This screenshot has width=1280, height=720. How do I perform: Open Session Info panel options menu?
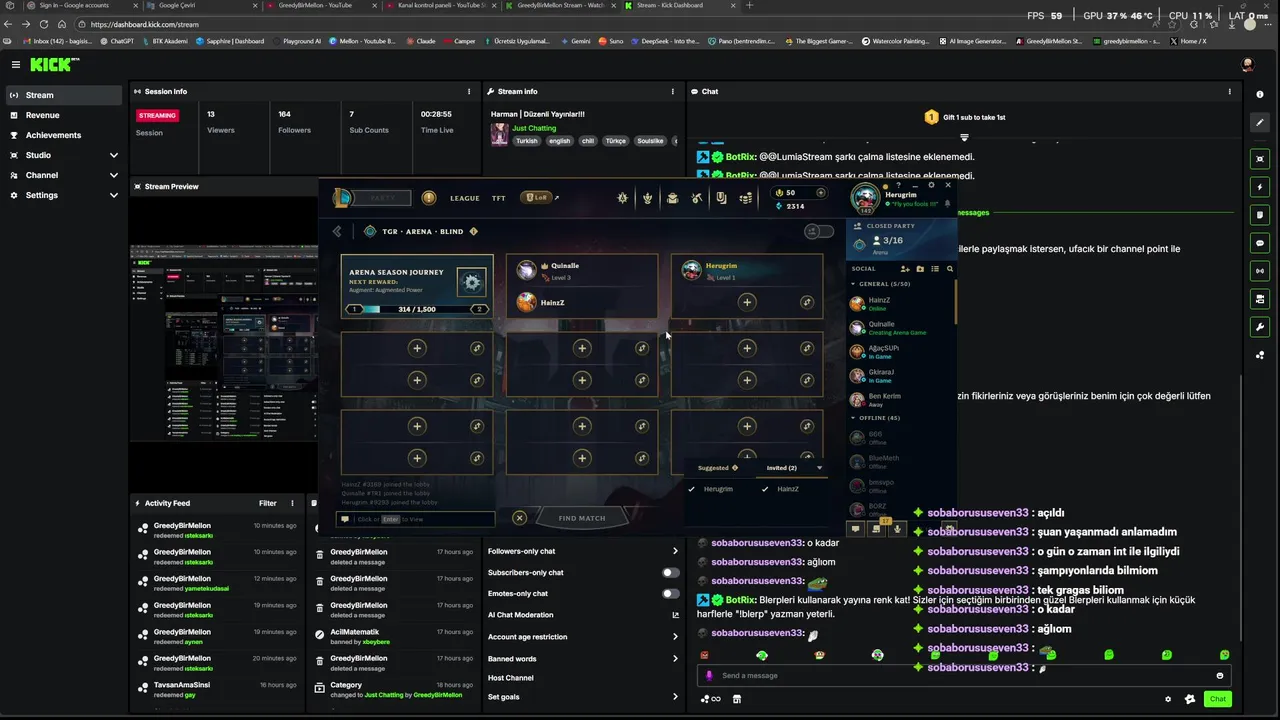[469, 91]
